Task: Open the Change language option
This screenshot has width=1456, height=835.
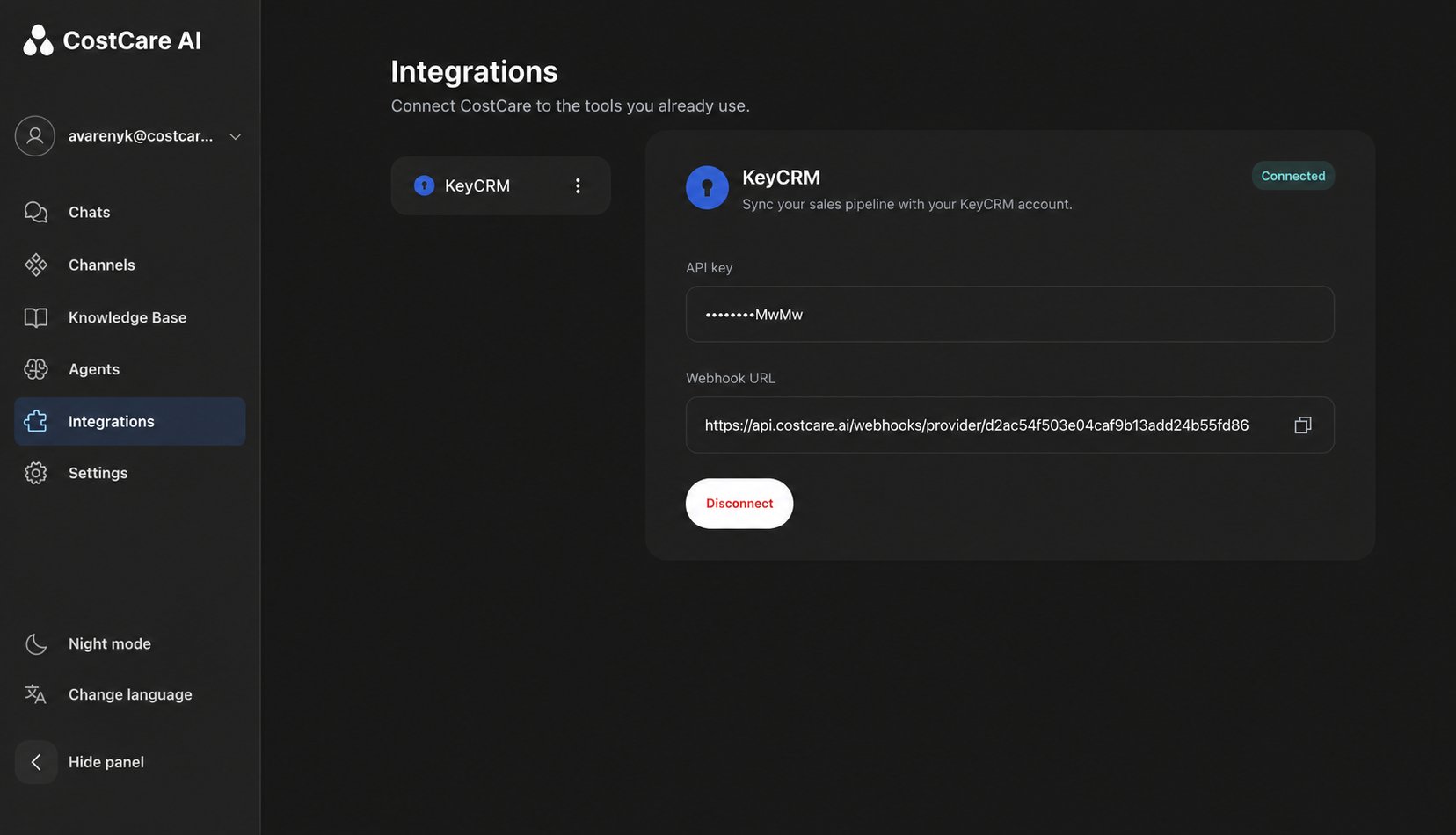Action: pos(130,694)
